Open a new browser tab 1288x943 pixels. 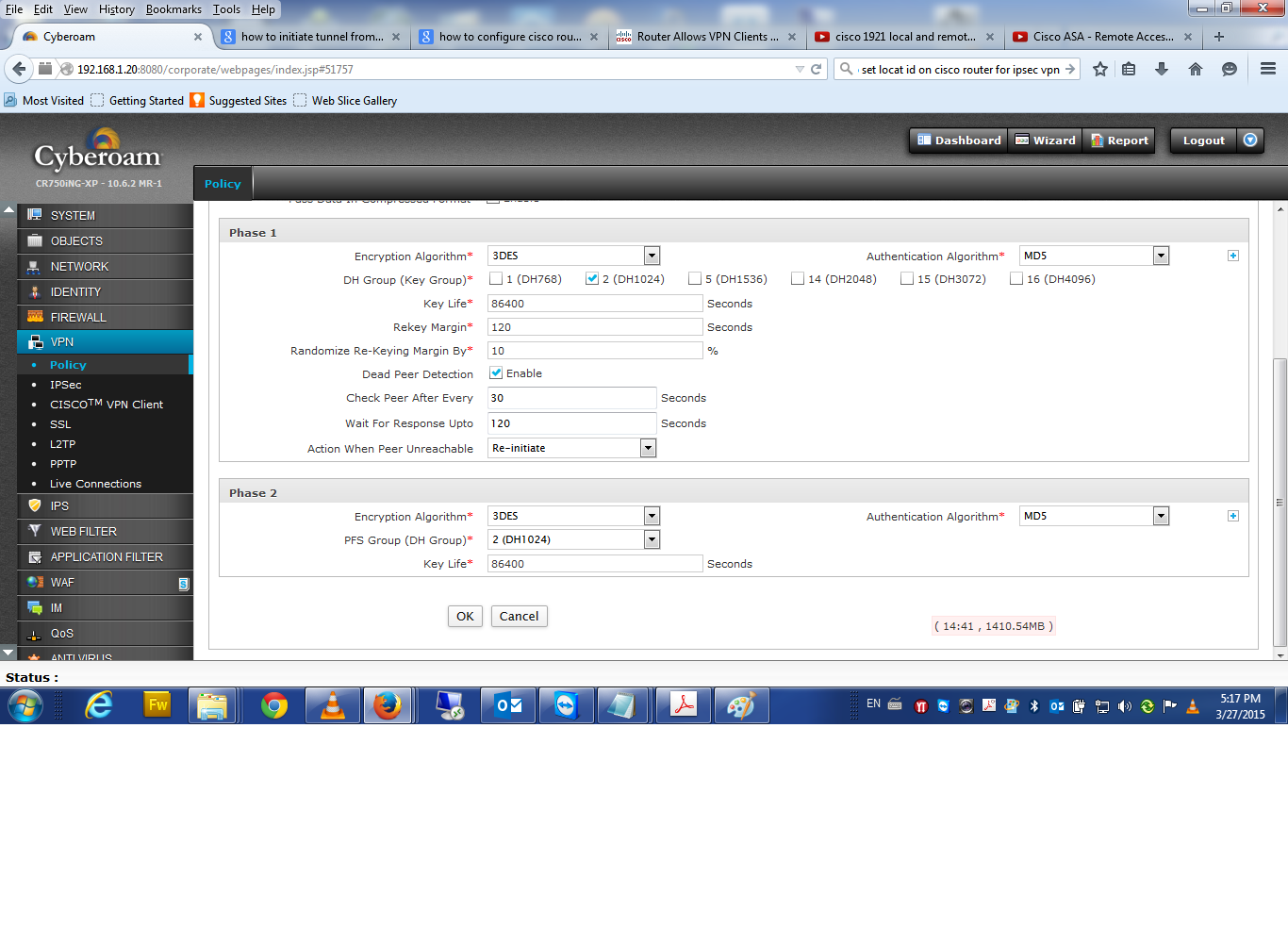tap(1219, 37)
